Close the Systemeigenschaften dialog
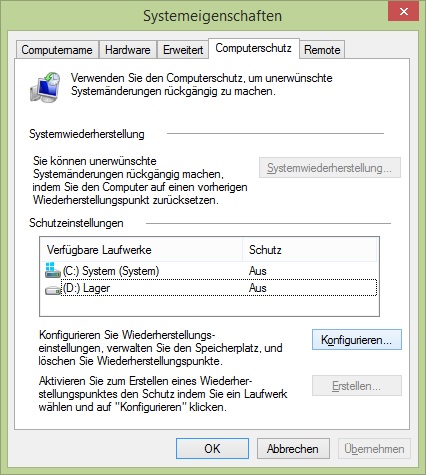Screen dimensions: 426x475 [x=404, y=12]
